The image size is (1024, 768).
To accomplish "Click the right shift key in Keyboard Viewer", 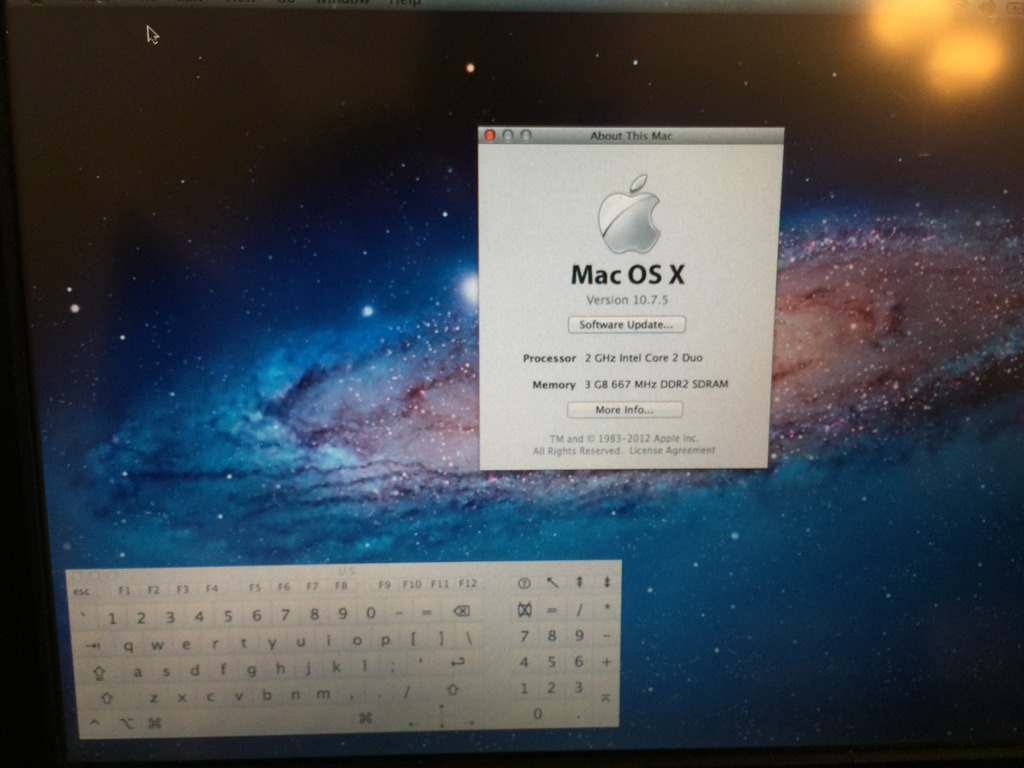I will pyautogui.click(x=452, y=689).
